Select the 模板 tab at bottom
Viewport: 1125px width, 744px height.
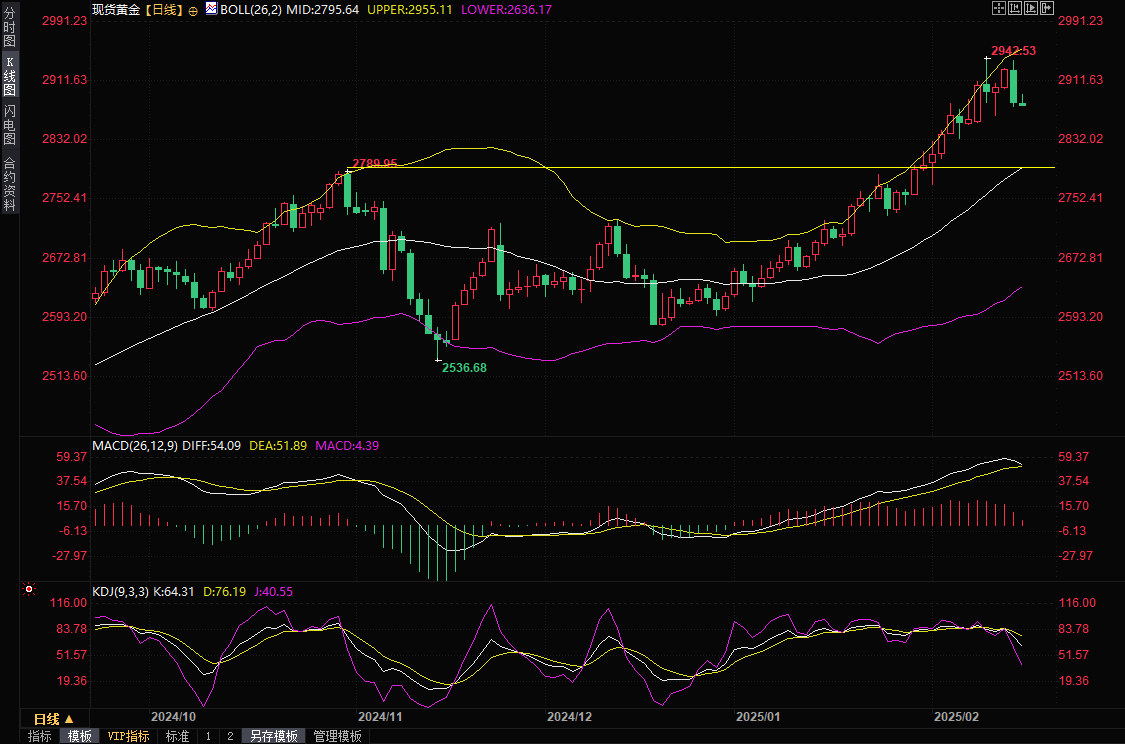[x=80, y=736]
